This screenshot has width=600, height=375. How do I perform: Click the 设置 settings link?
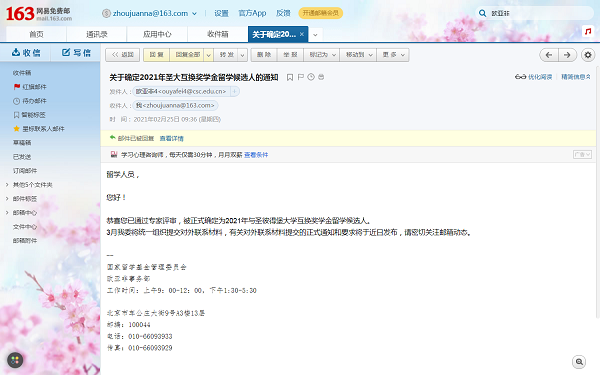click(x=221, y=13)
